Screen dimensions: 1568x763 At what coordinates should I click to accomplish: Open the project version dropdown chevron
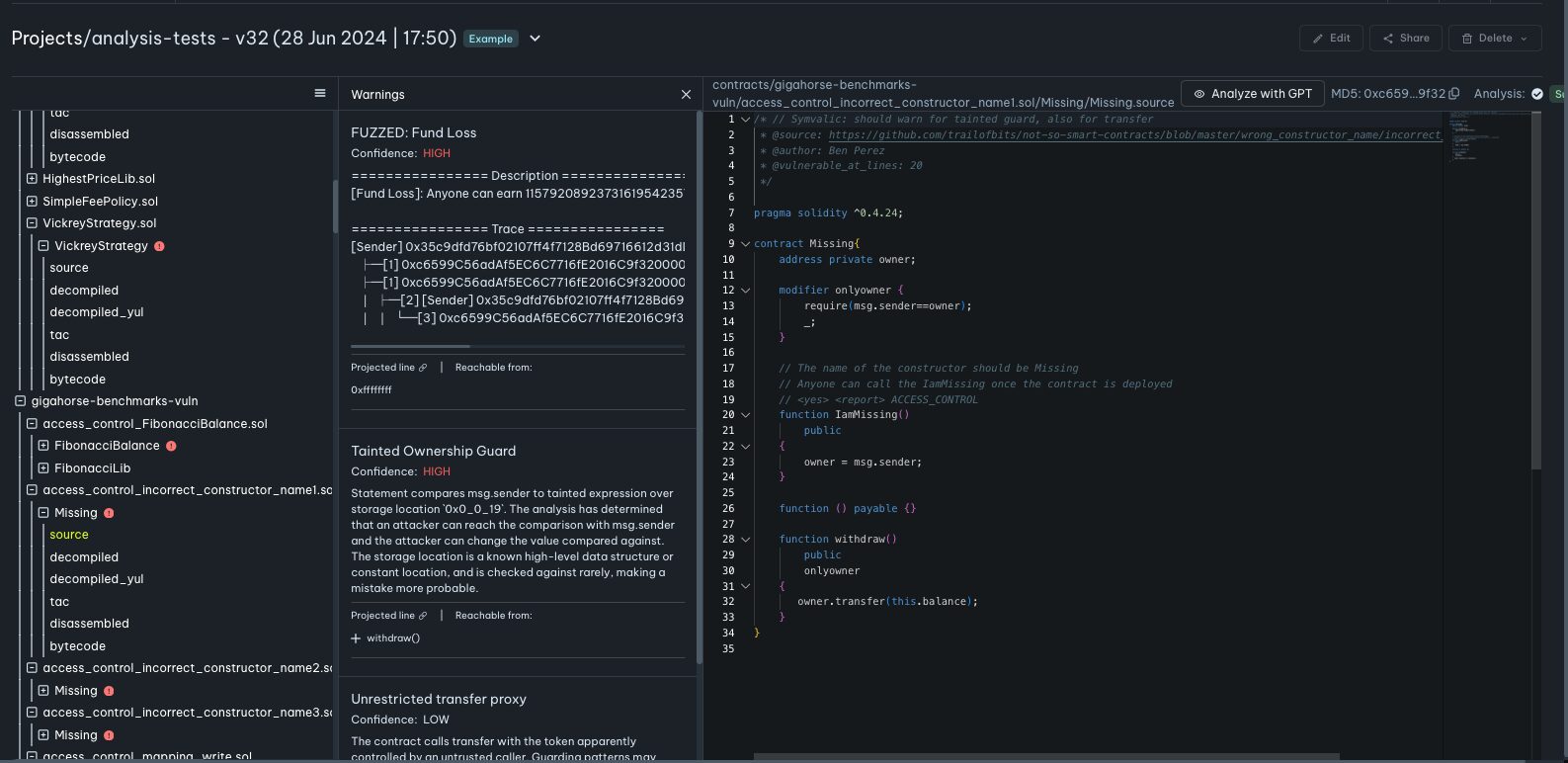[535, 39]
